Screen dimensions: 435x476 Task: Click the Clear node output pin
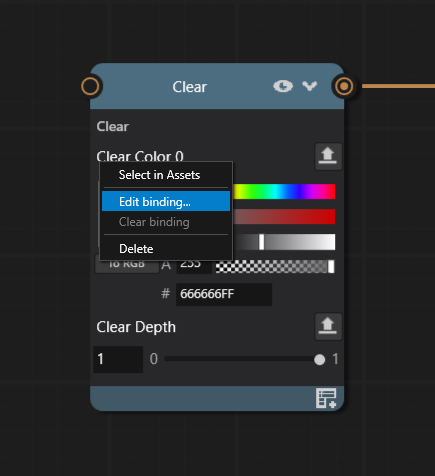click(x=344, y=87)
